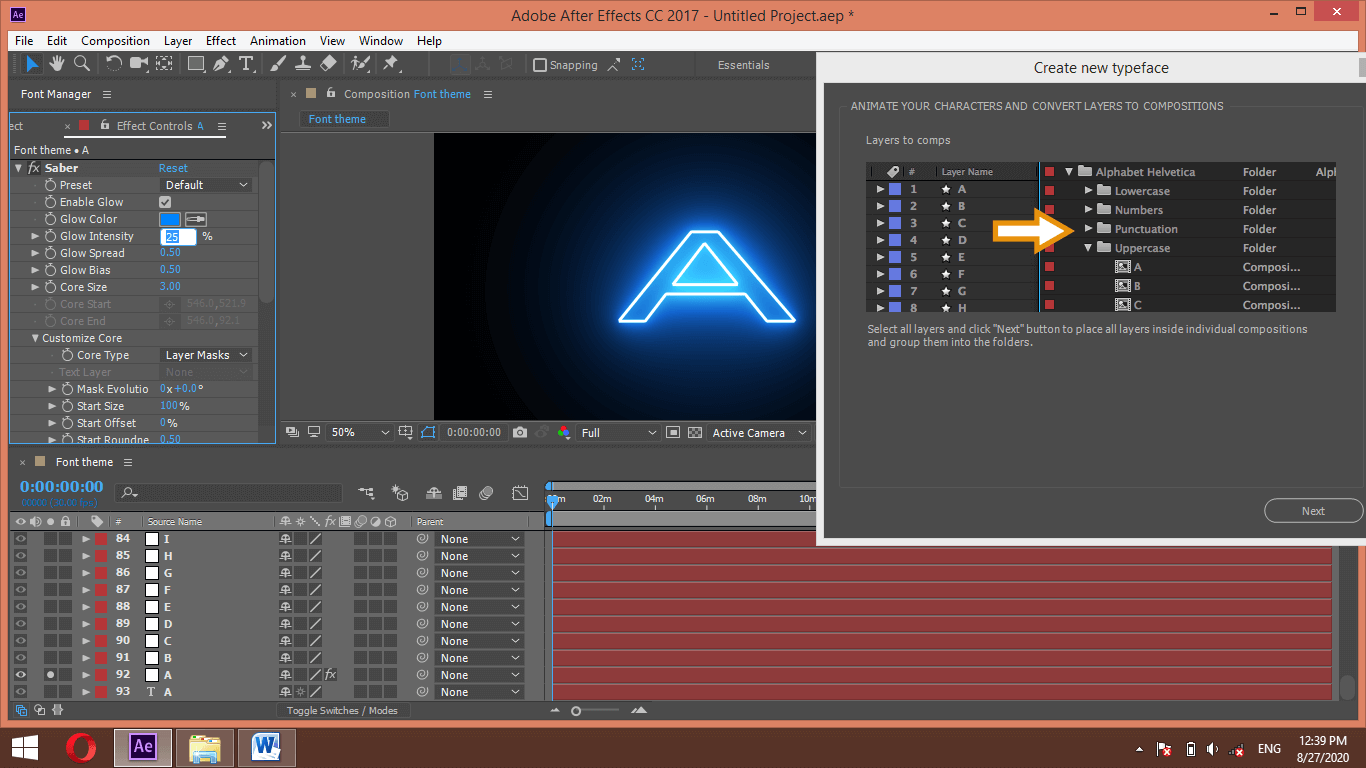Screen dimensions: 1366x768
Task: Take a snapshot of the composition view
Action: [x=519, y=432]
